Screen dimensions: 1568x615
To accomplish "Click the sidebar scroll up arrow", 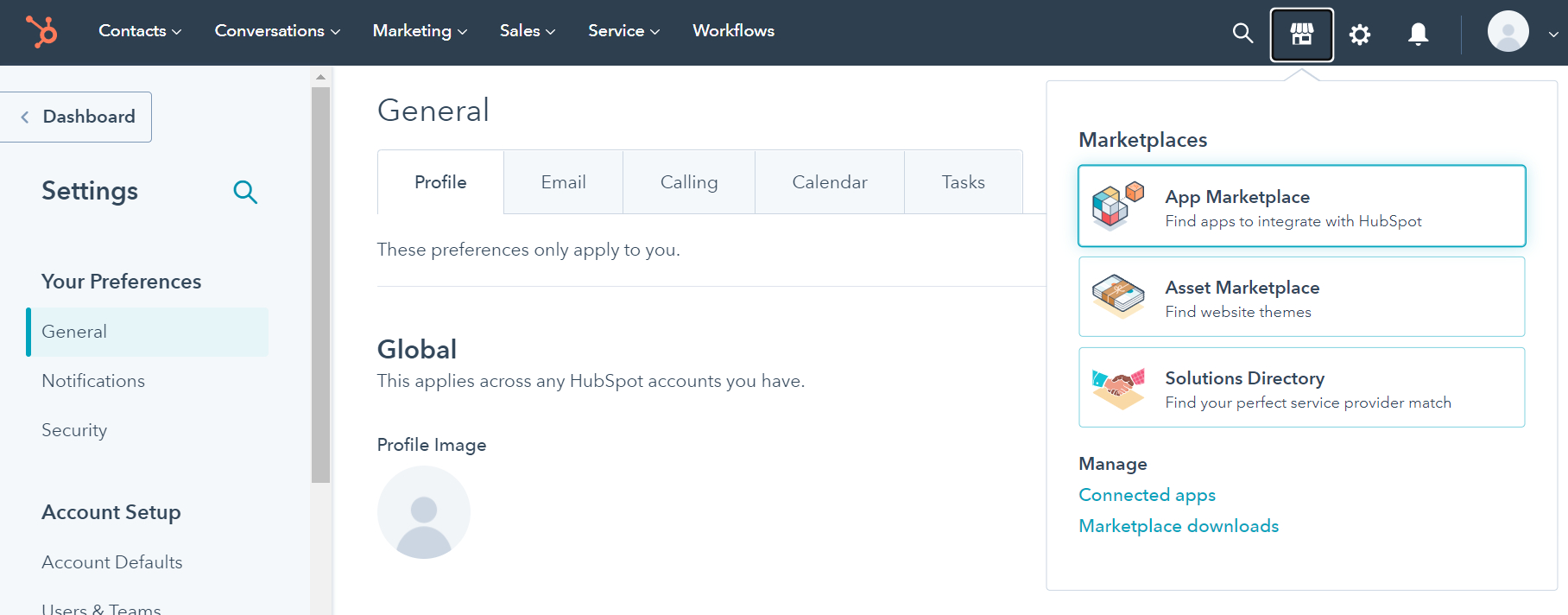I will click(x=320, y=77).
